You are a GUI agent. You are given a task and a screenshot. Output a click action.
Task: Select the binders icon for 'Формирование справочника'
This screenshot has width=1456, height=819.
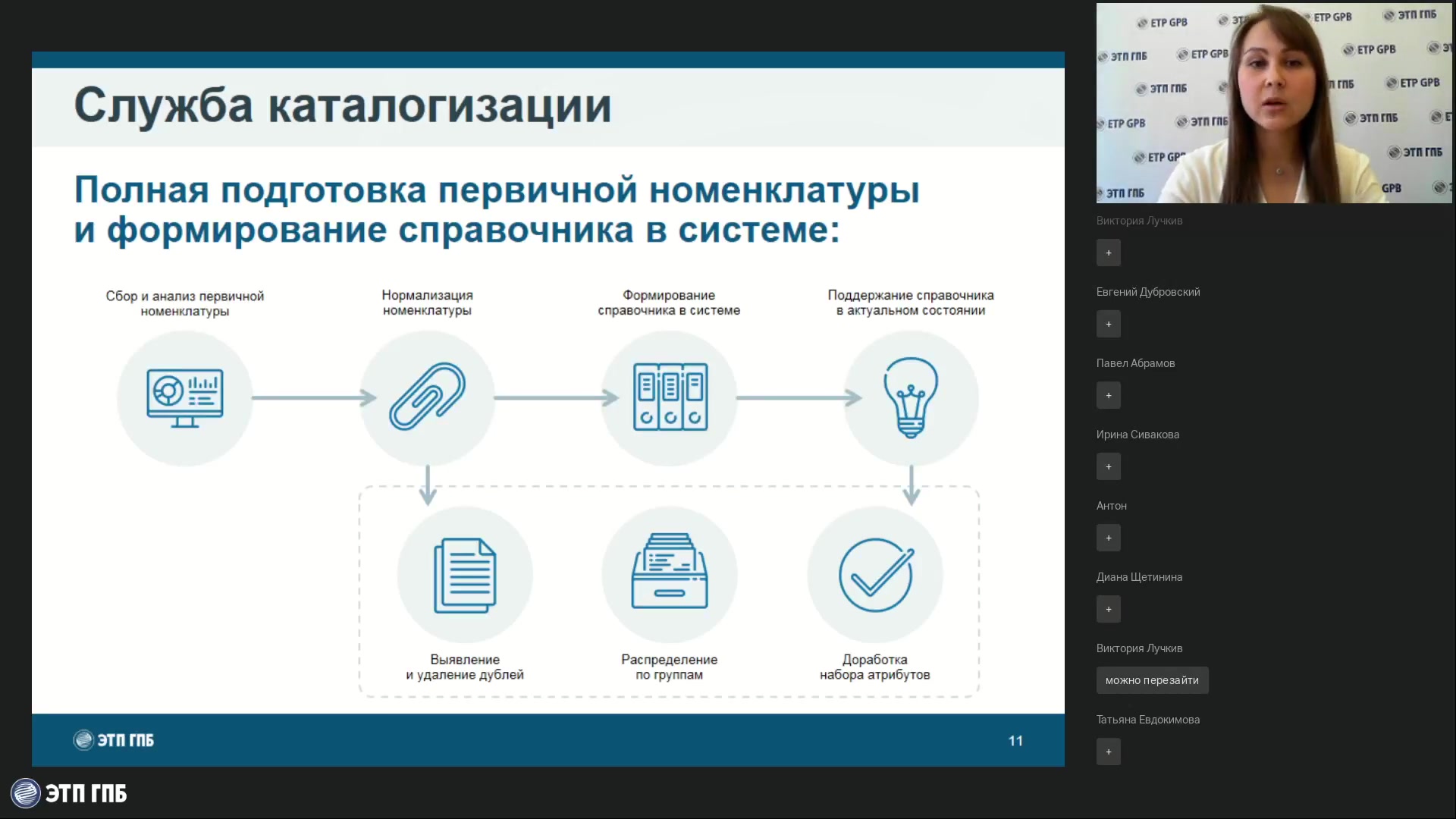[x=669, y=397]
